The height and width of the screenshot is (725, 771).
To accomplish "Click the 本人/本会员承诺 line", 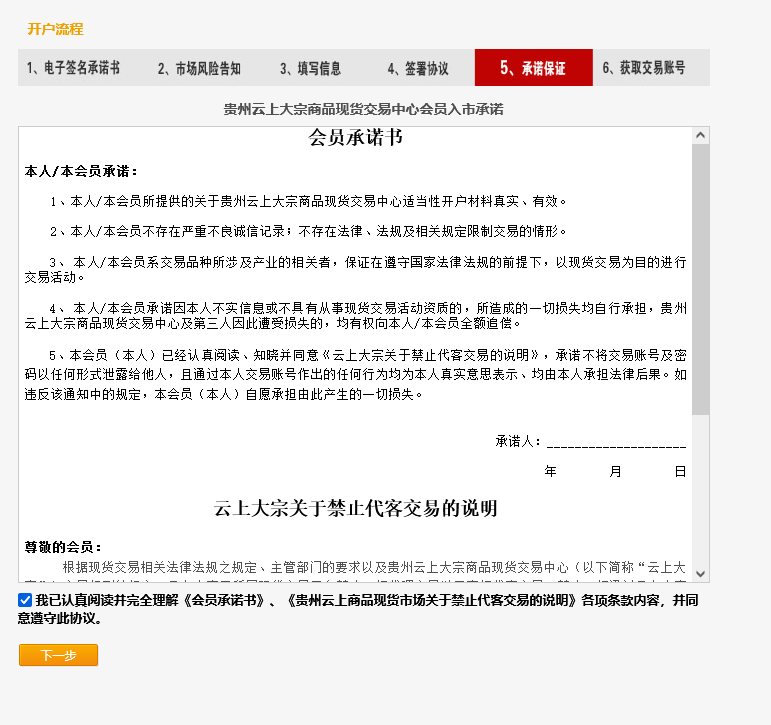I will (81, 171).
